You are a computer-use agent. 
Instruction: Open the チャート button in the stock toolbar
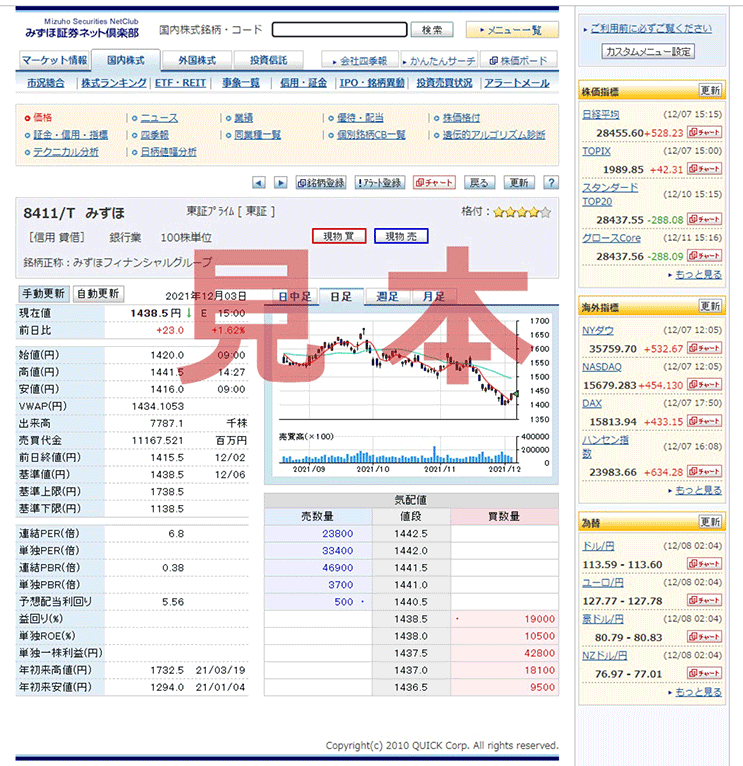point(434,183)
